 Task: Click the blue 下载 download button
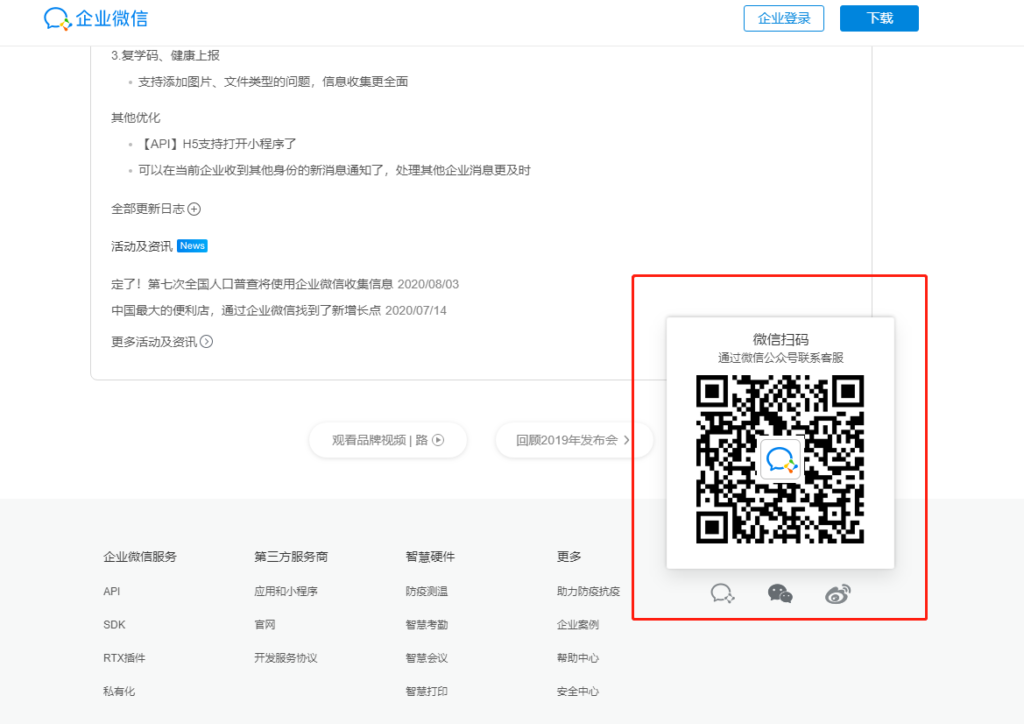[879, 18]
